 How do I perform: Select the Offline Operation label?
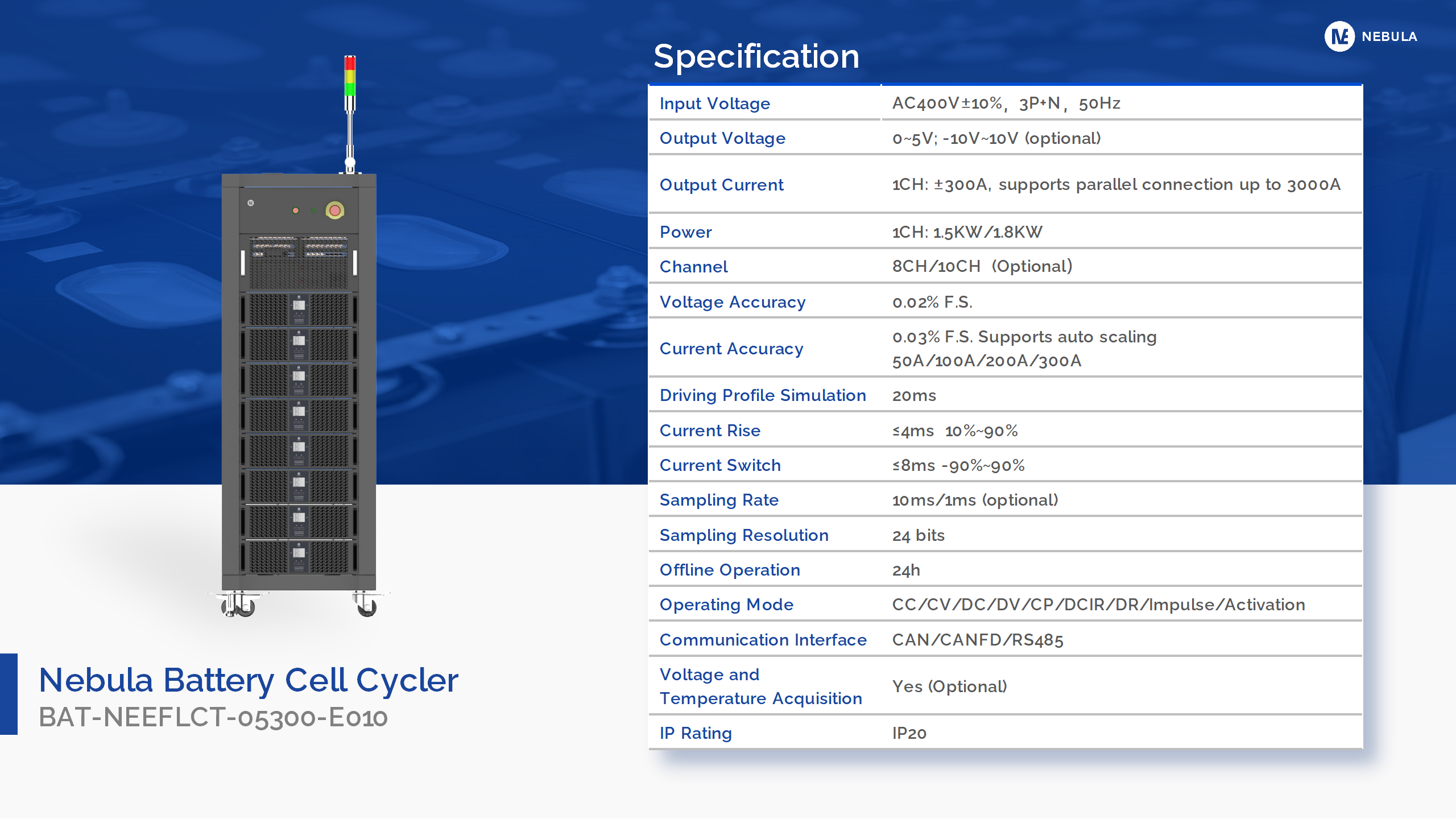[x=730, y=570]
